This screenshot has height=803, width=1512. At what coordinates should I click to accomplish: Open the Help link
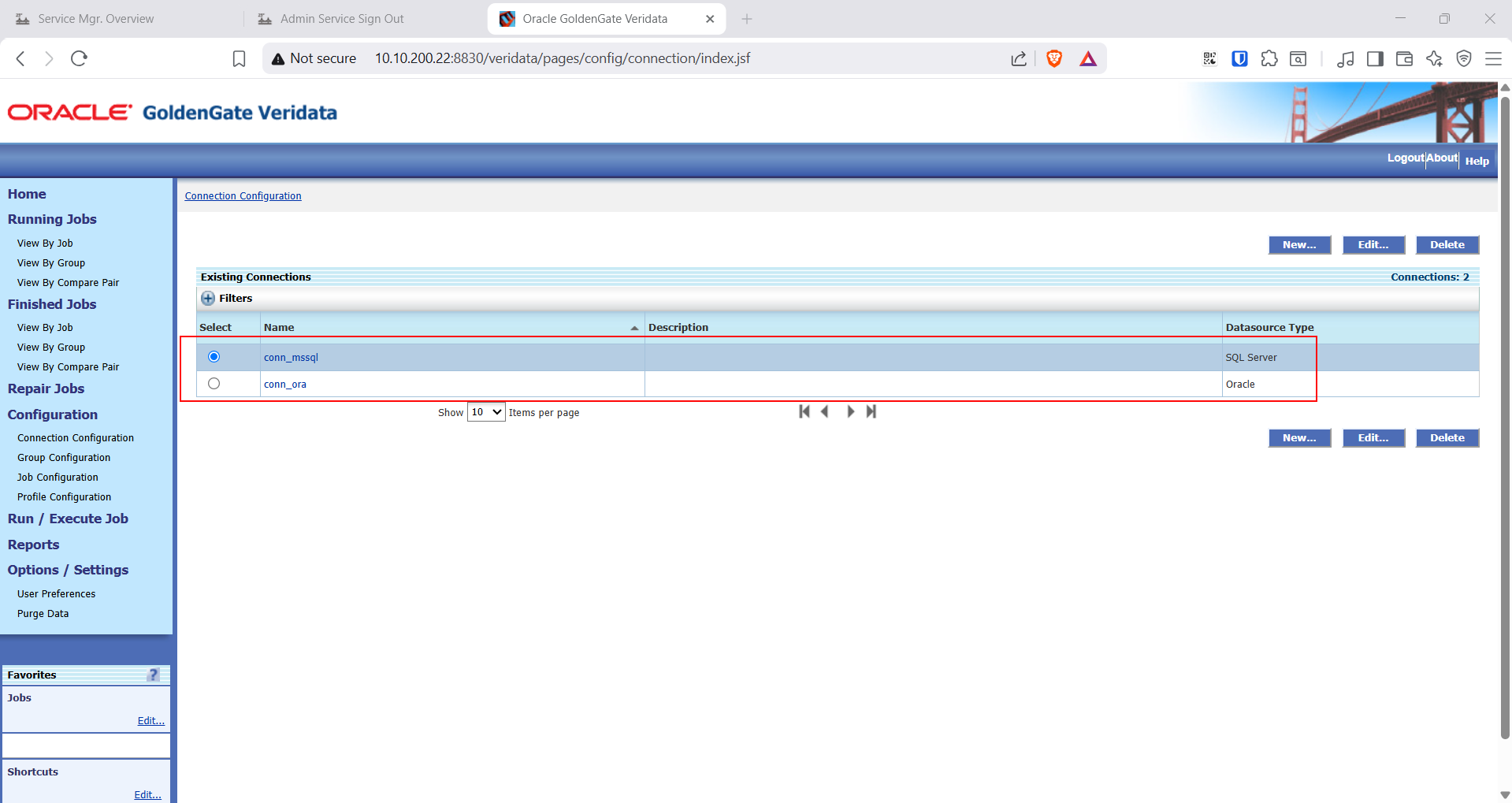point(1477,161)
